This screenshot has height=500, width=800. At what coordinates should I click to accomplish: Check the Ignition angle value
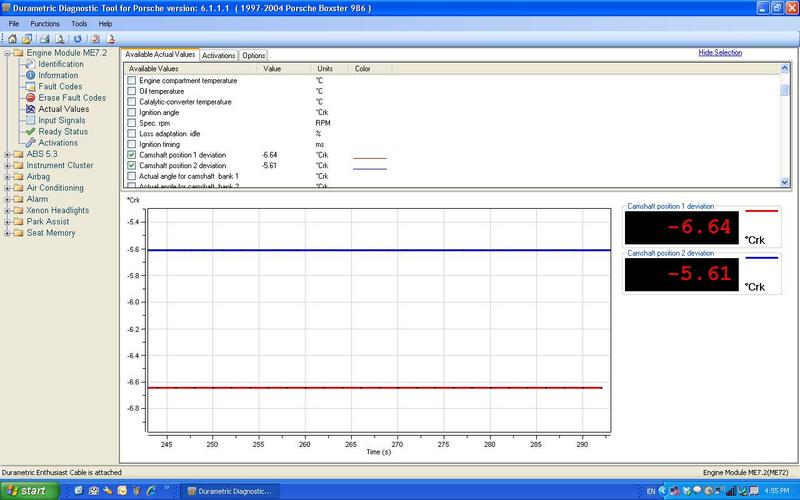pyautogui.click(x=132, y=112)
